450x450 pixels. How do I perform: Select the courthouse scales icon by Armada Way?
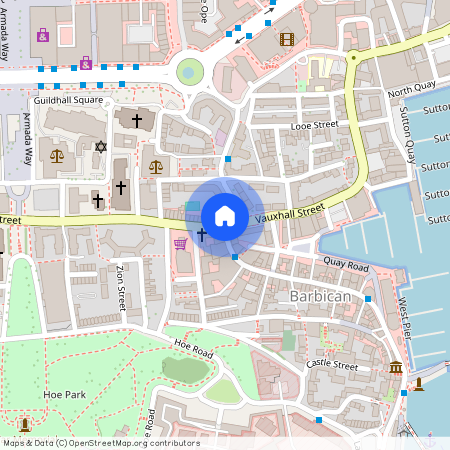coord(57,156)
